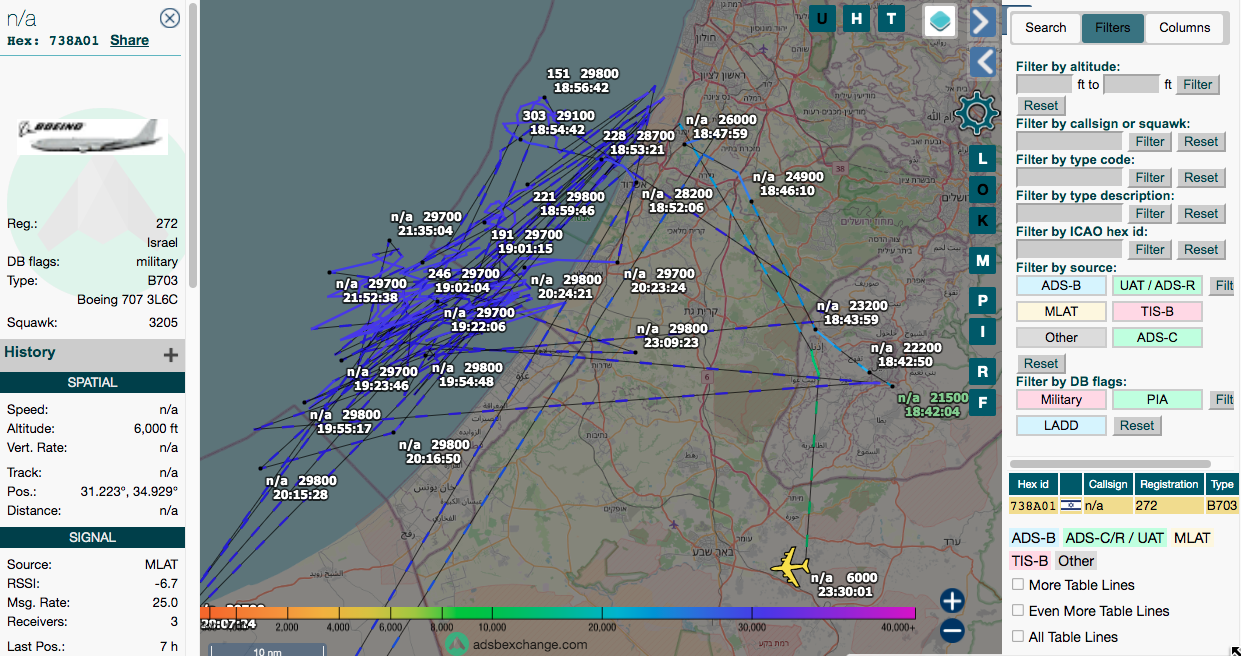
Task: Expand the History section
Action: point(171,355)
